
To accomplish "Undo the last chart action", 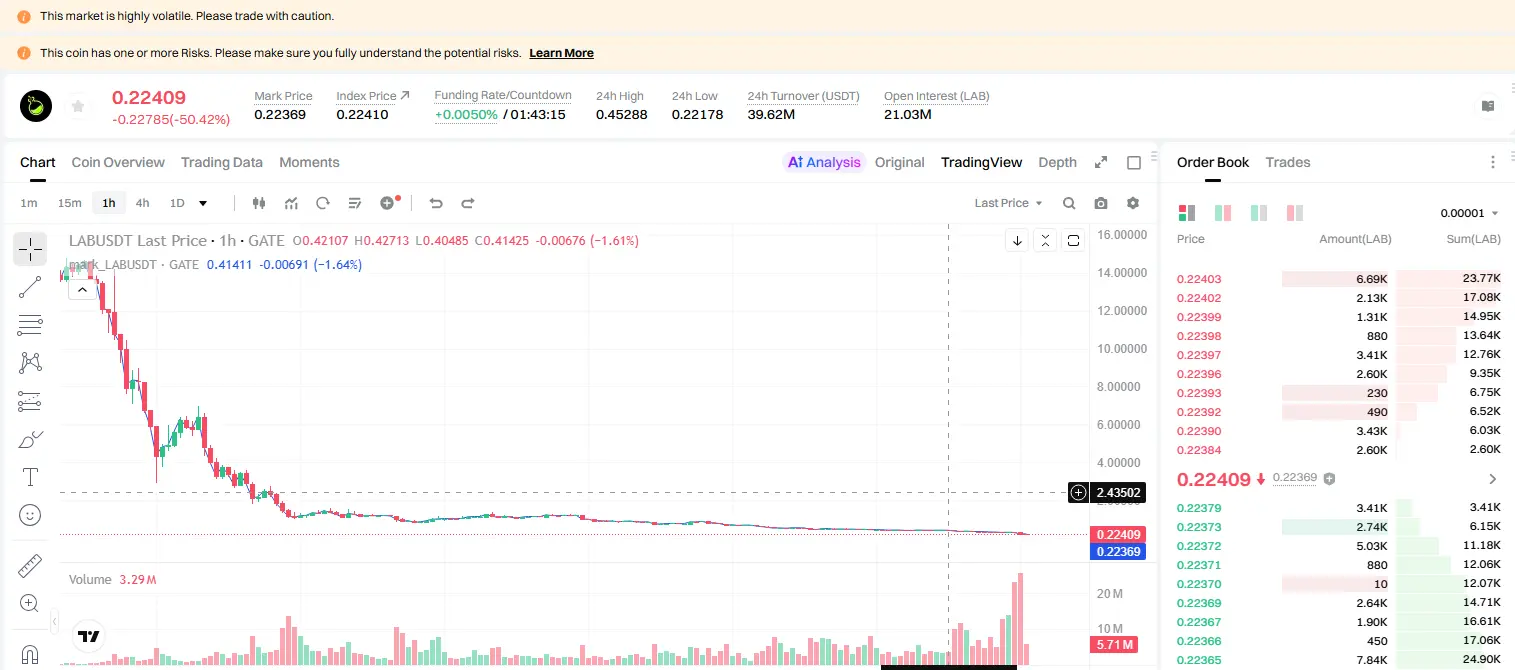I will pos(436,203).
